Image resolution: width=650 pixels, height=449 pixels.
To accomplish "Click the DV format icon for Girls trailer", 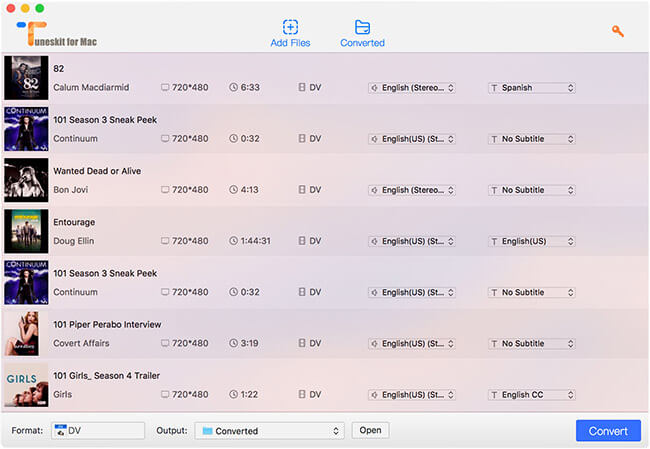I will click(302, 394).
